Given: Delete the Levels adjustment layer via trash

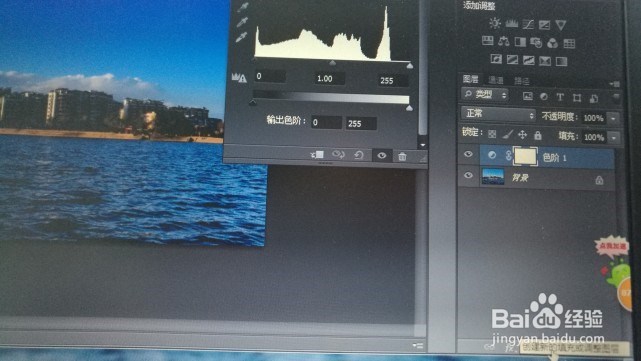Looking at the screenshot, I should coord(402,156).
